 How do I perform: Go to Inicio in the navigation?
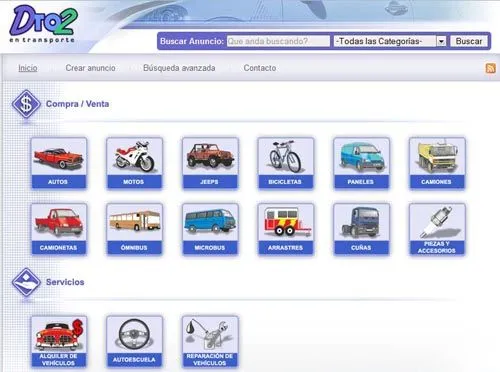pos(28,68)
